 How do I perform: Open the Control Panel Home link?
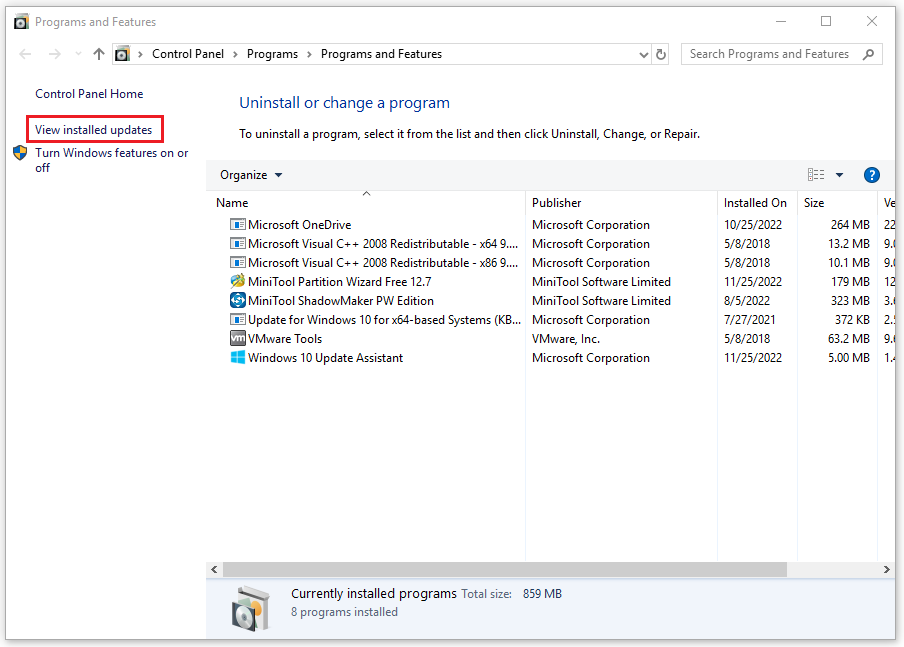tap(89, 94)
